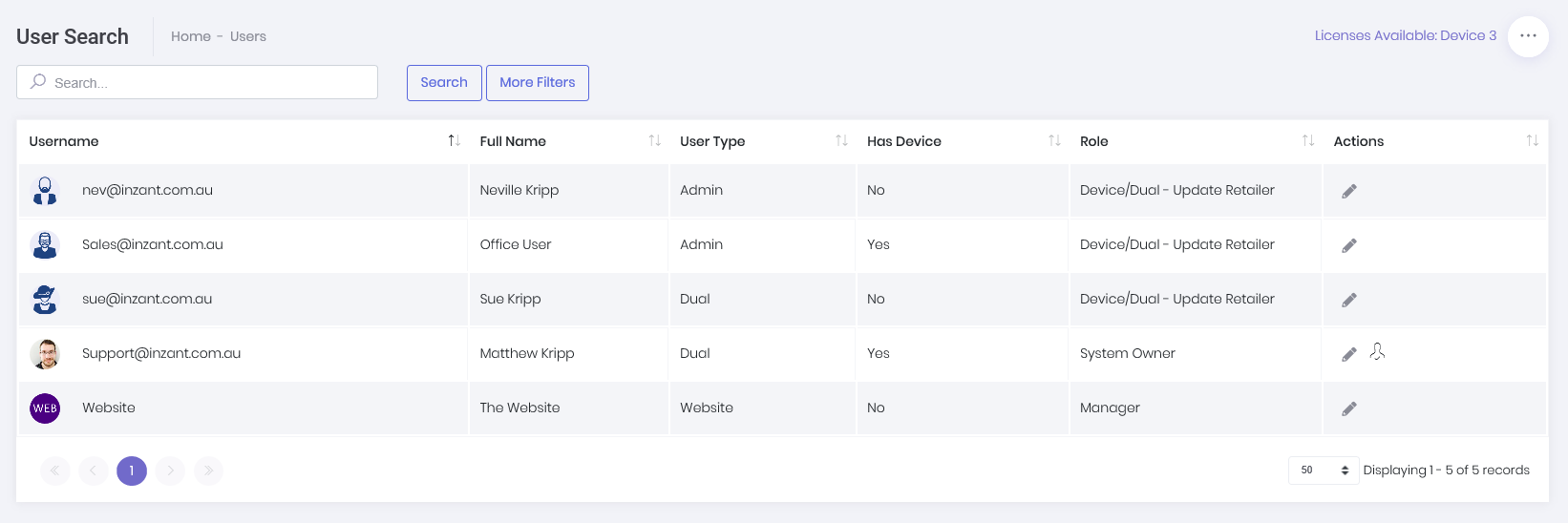The width and height of the screenshot is (1568, 523).
Task: Open the three-dot options menu
Action: [1528, 36]
